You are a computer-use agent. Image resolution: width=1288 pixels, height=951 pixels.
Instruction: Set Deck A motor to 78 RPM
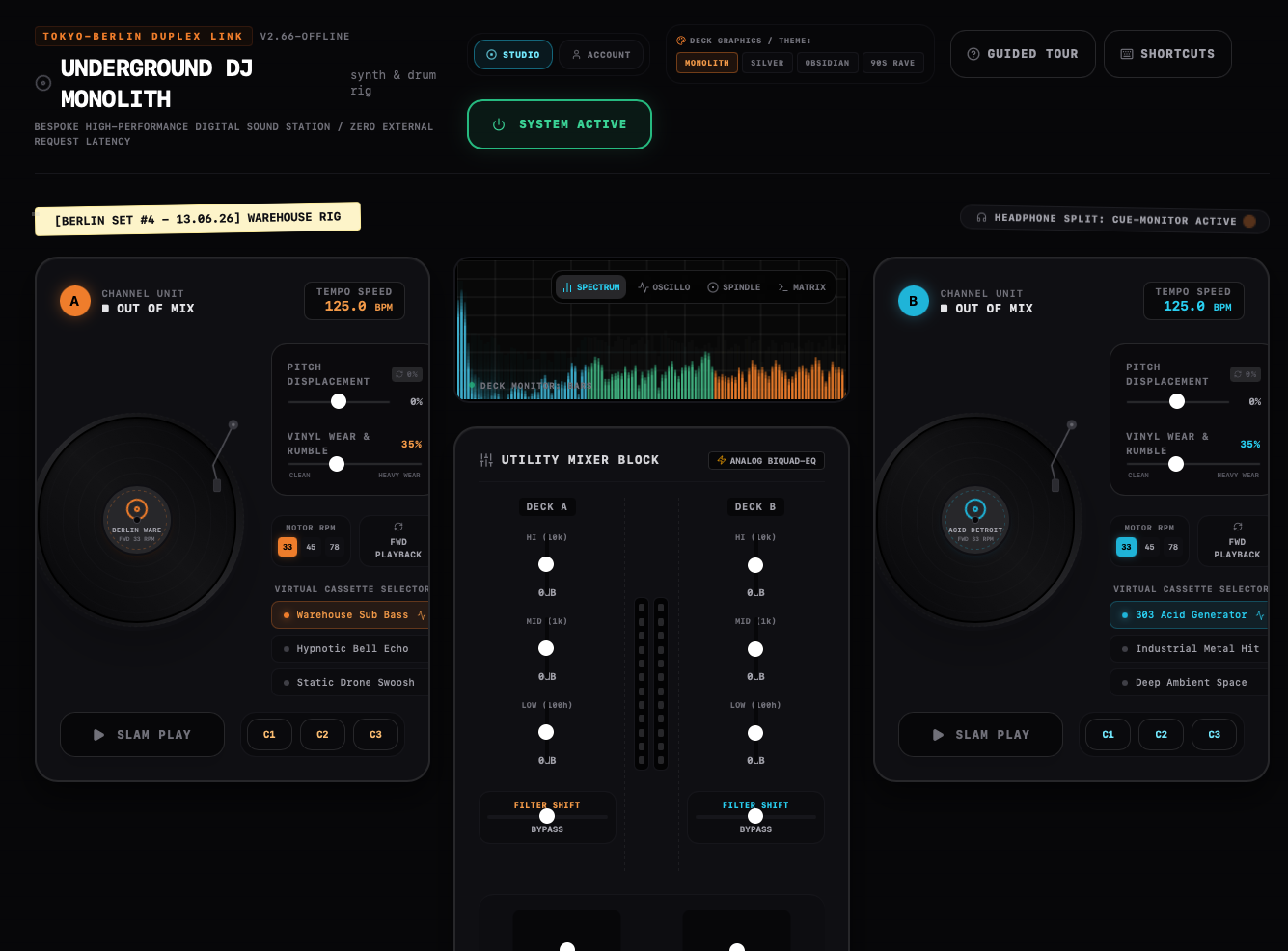(335, 547)
